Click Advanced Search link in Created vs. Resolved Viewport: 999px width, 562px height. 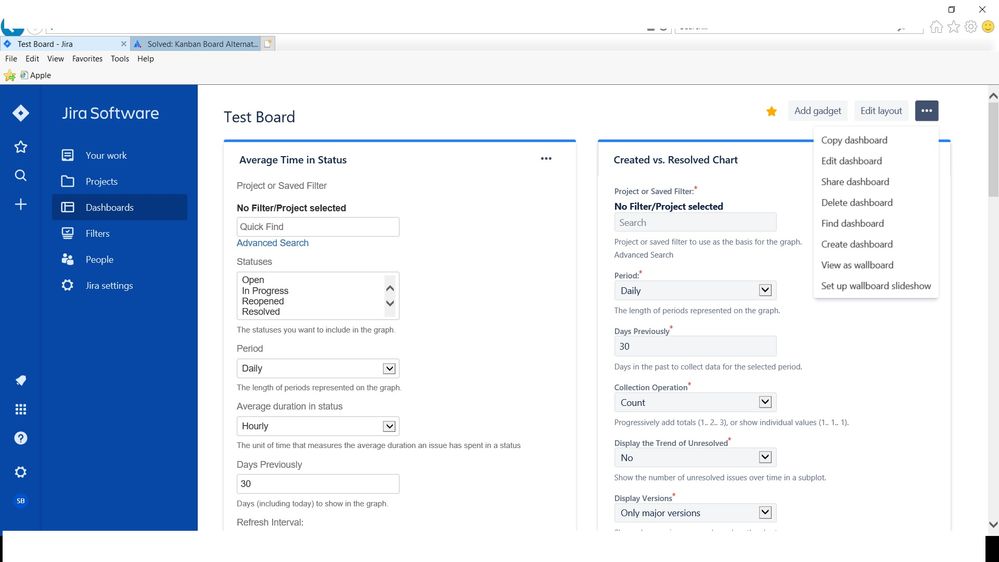click(643, 255)
